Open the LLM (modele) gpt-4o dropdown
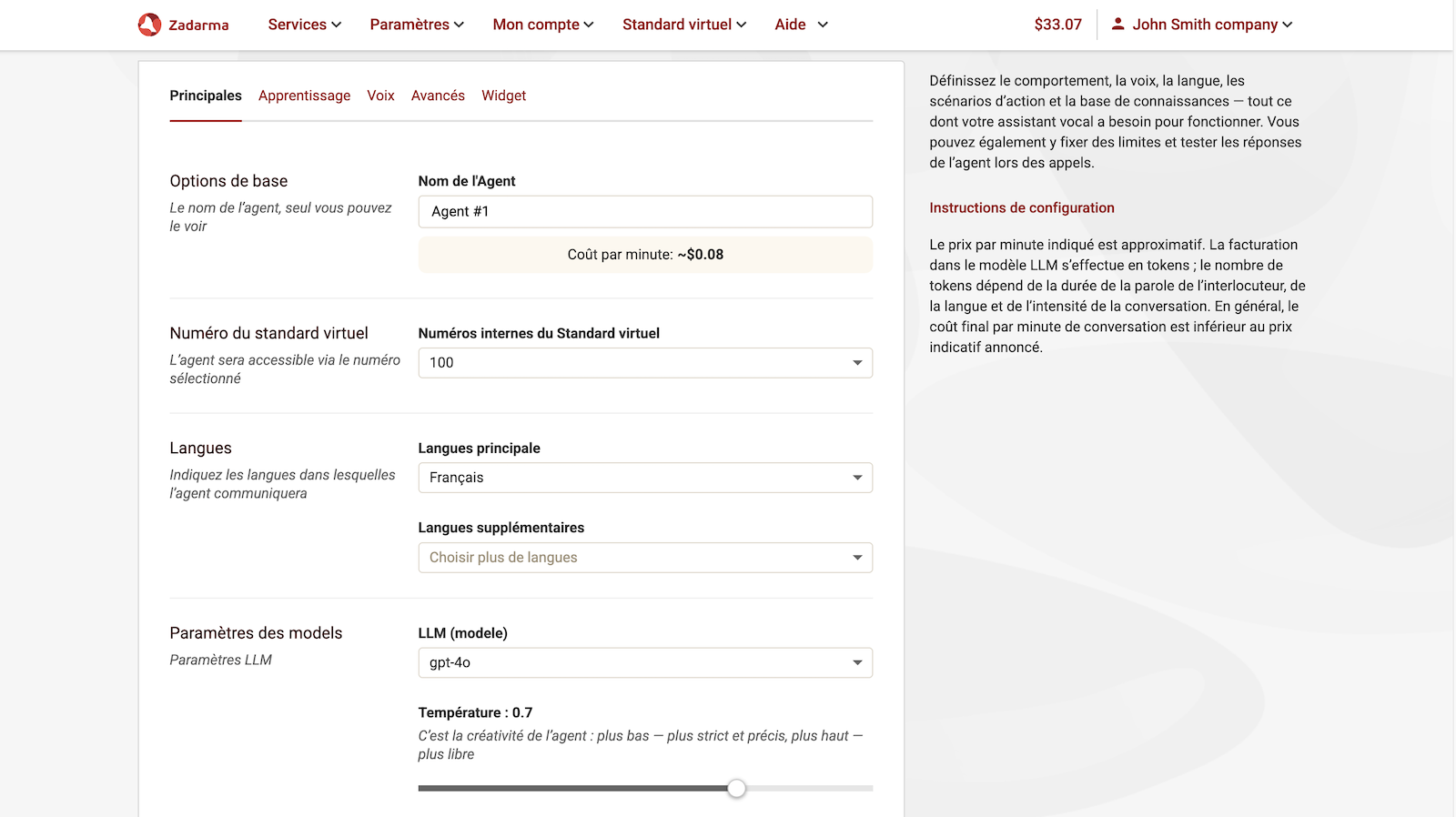Screen dimensions: 1456x817 pos(644,662)
